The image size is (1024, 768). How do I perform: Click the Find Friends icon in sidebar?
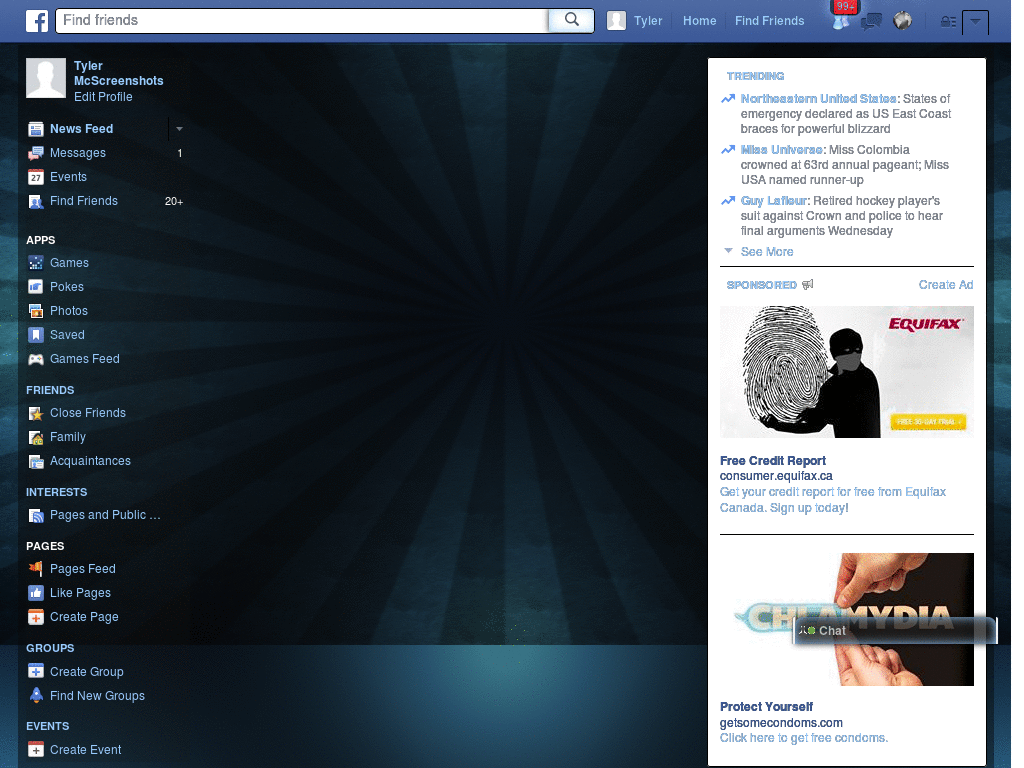tap(36, 201)
